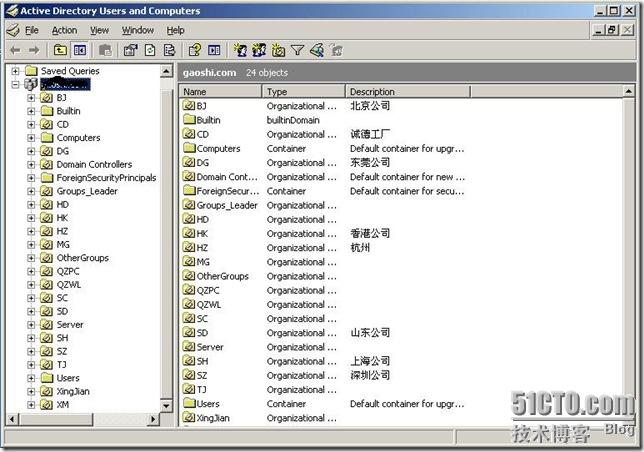Restore the inner MDI child window
The height and width of the screenshot is (452, 644).
pos(612,30)
